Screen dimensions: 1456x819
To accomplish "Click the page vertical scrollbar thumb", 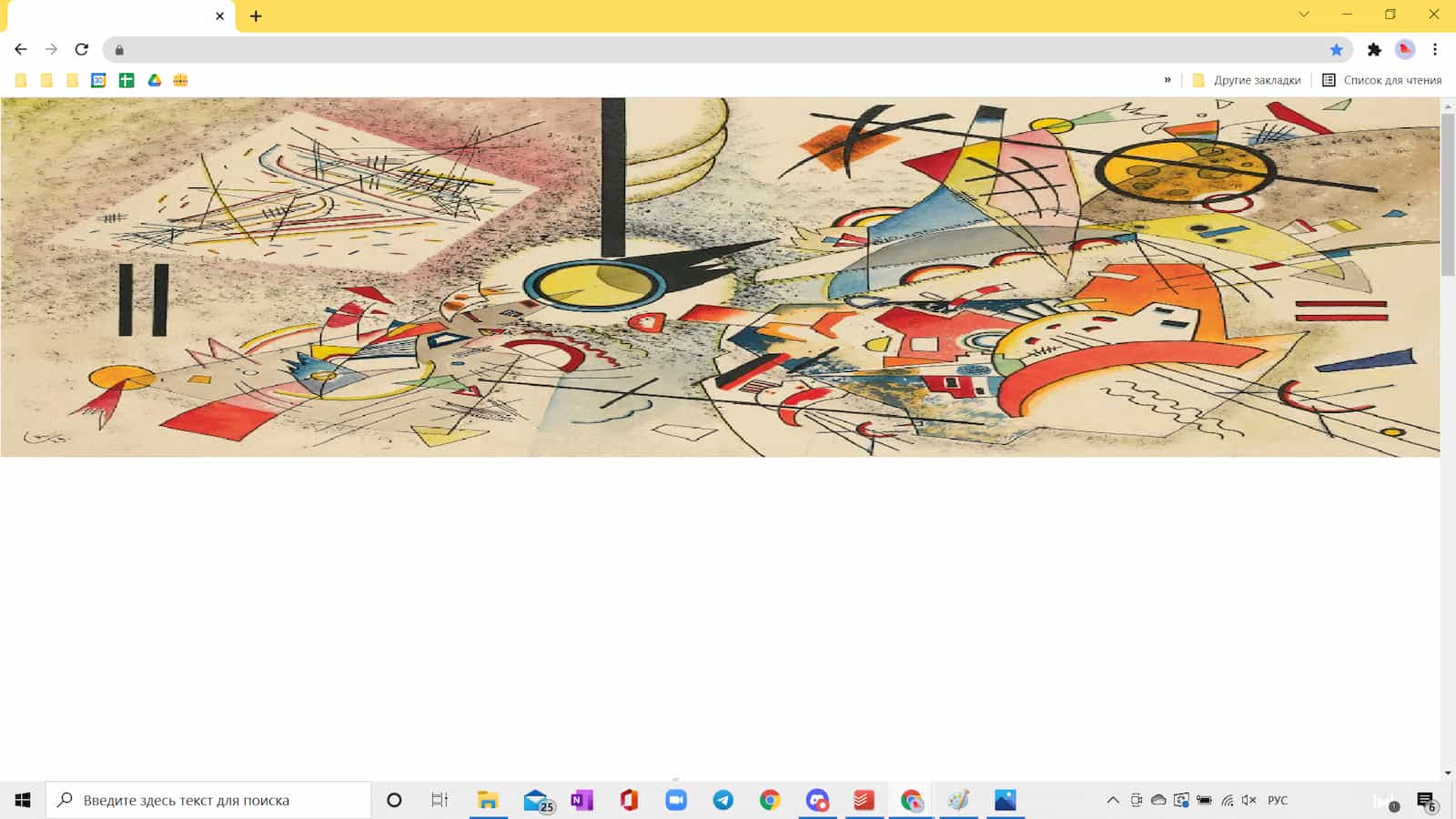I will coord(1448,191).
